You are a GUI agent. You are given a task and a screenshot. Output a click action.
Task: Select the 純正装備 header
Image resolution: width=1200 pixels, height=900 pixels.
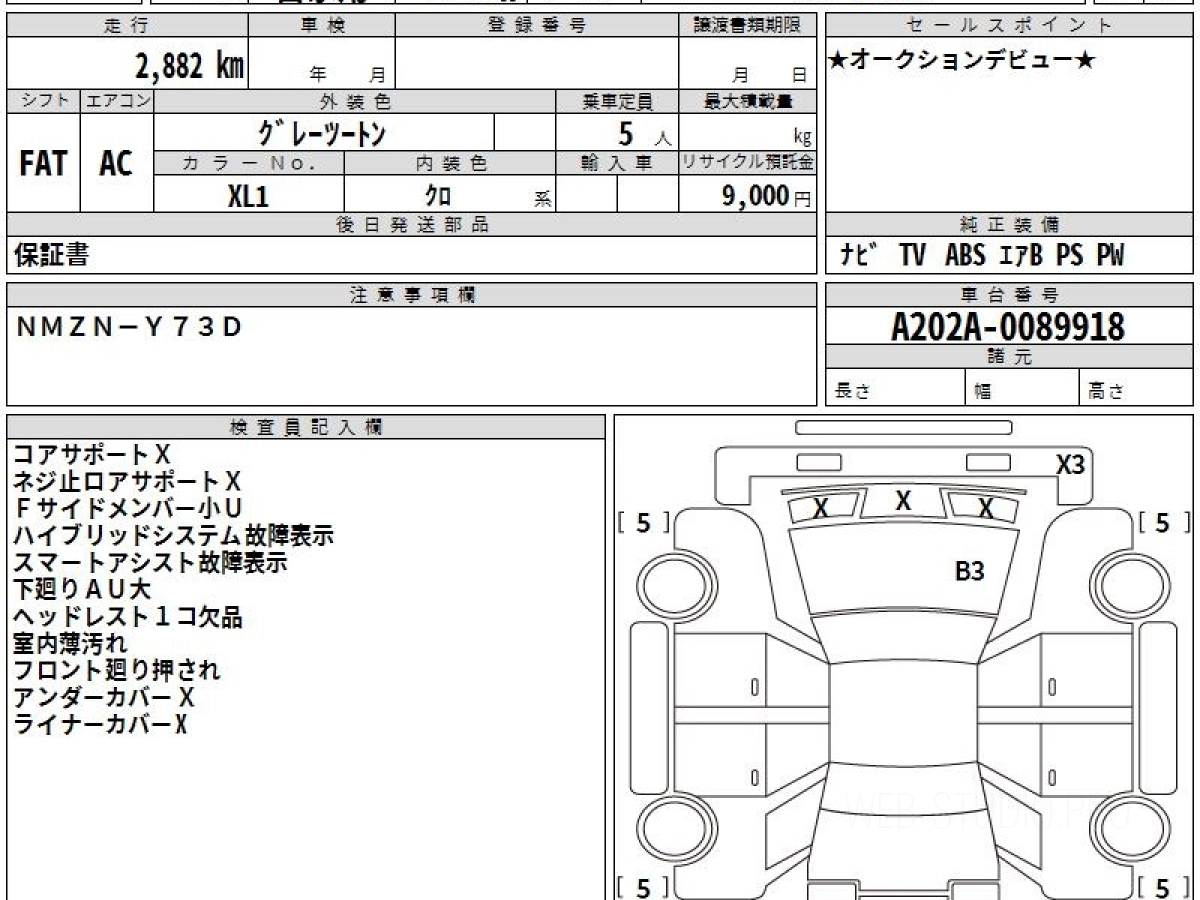pos(1010,225)
